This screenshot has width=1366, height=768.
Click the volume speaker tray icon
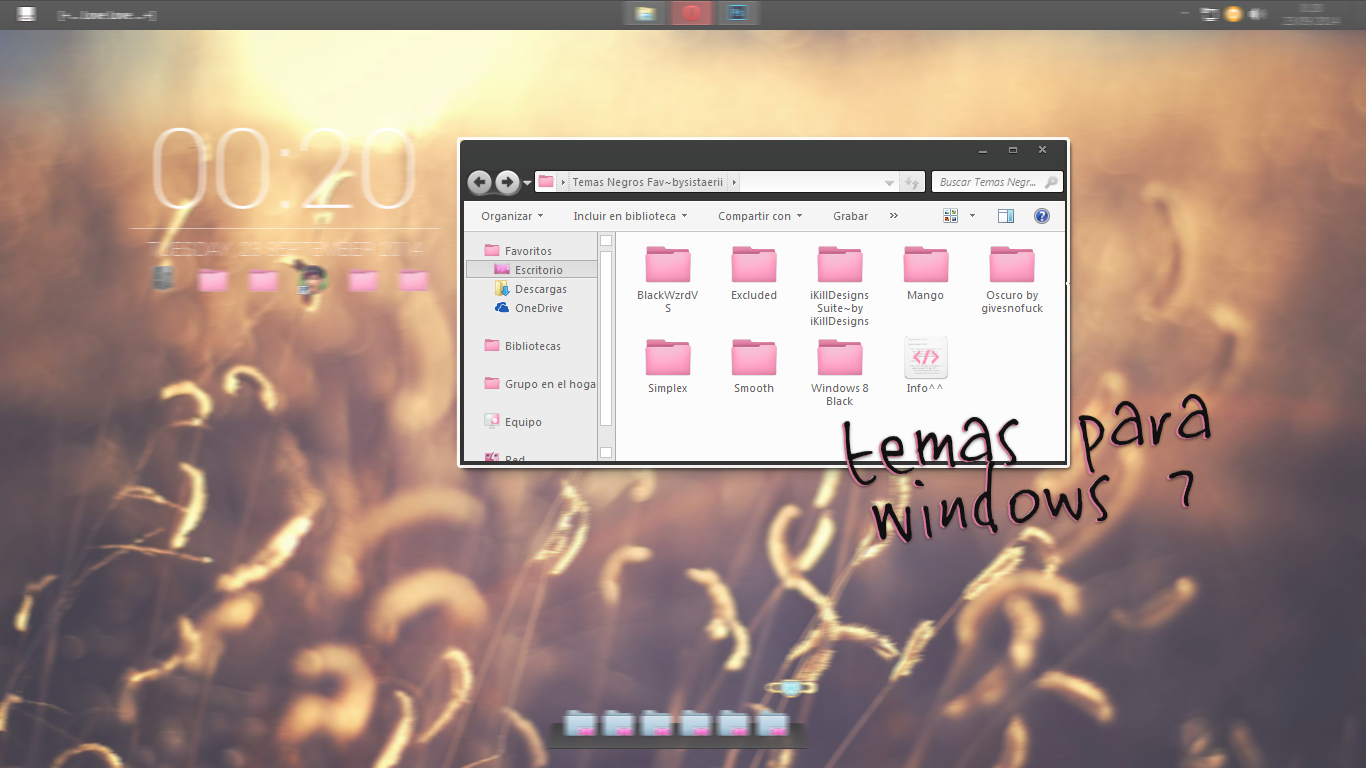1257,14
